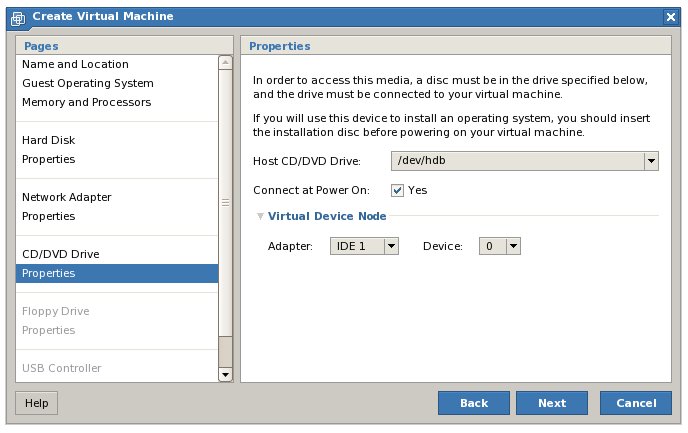The image size is (688, 433).
Task: Select the Name and Location page
Action: 75,64
